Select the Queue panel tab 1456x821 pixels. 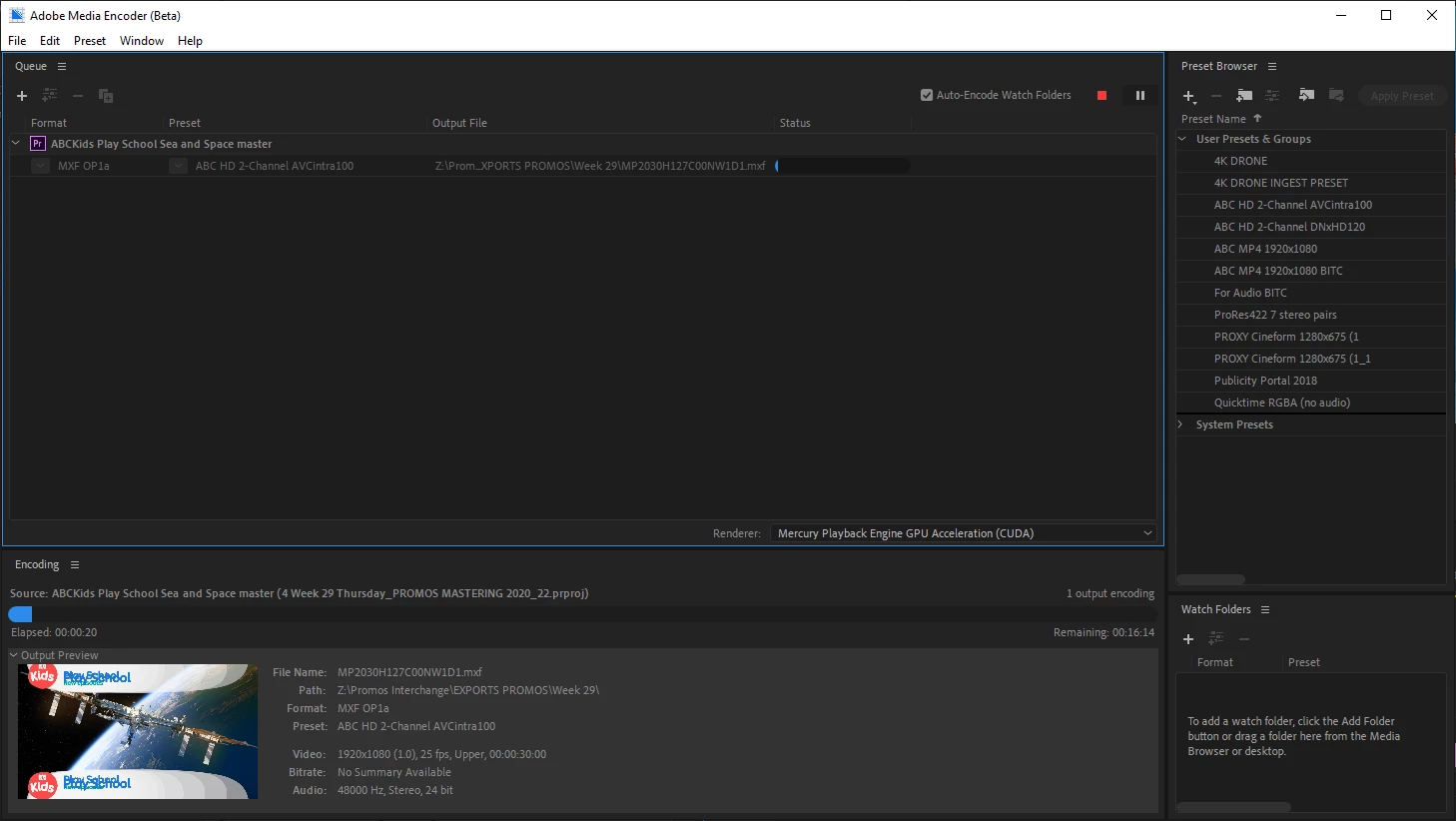pos(31,67)
